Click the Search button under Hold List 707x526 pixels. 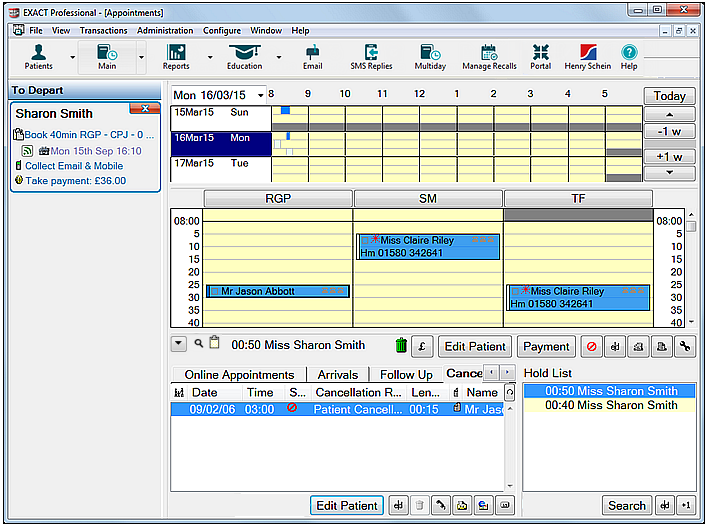[627, 505]
